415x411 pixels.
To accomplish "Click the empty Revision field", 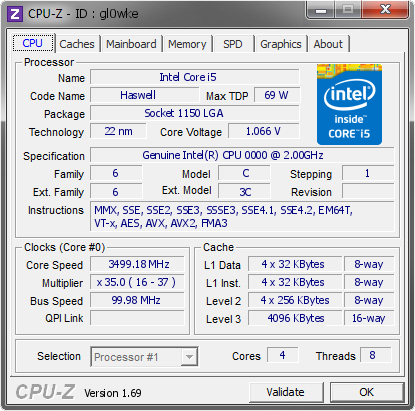I will (x=368, y=192).
